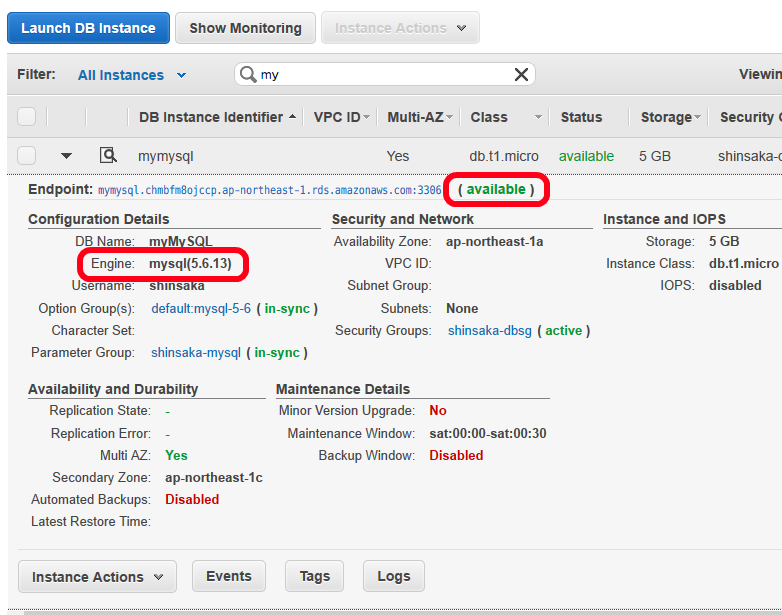This screenshot has height=615, width=782.
Task: Open the All Instances filter dropdown
Action: pyautogui.click(x=132, y=75)
